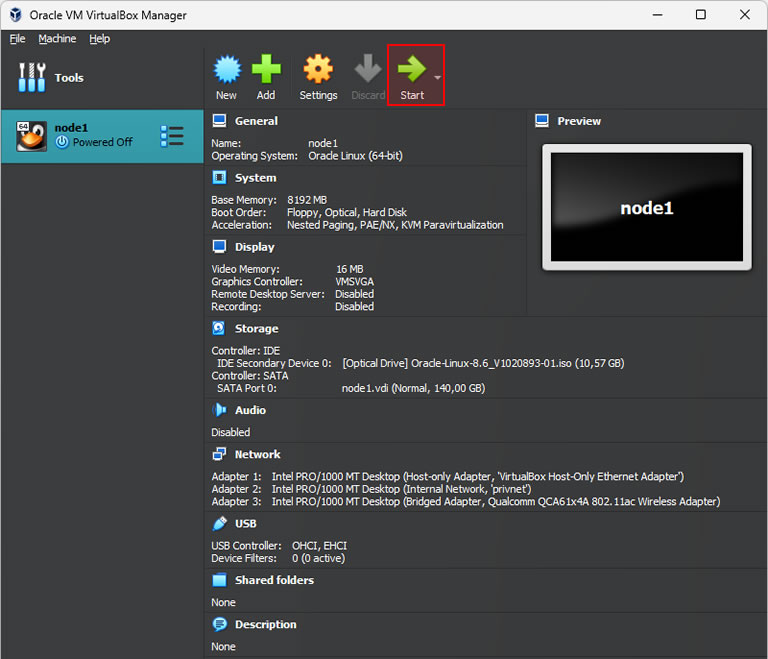The width and height of the screenshot is (768, 659).
Task: Click the optical drive Oracle-Linux ISO entry
Action: tap(483, 363)
